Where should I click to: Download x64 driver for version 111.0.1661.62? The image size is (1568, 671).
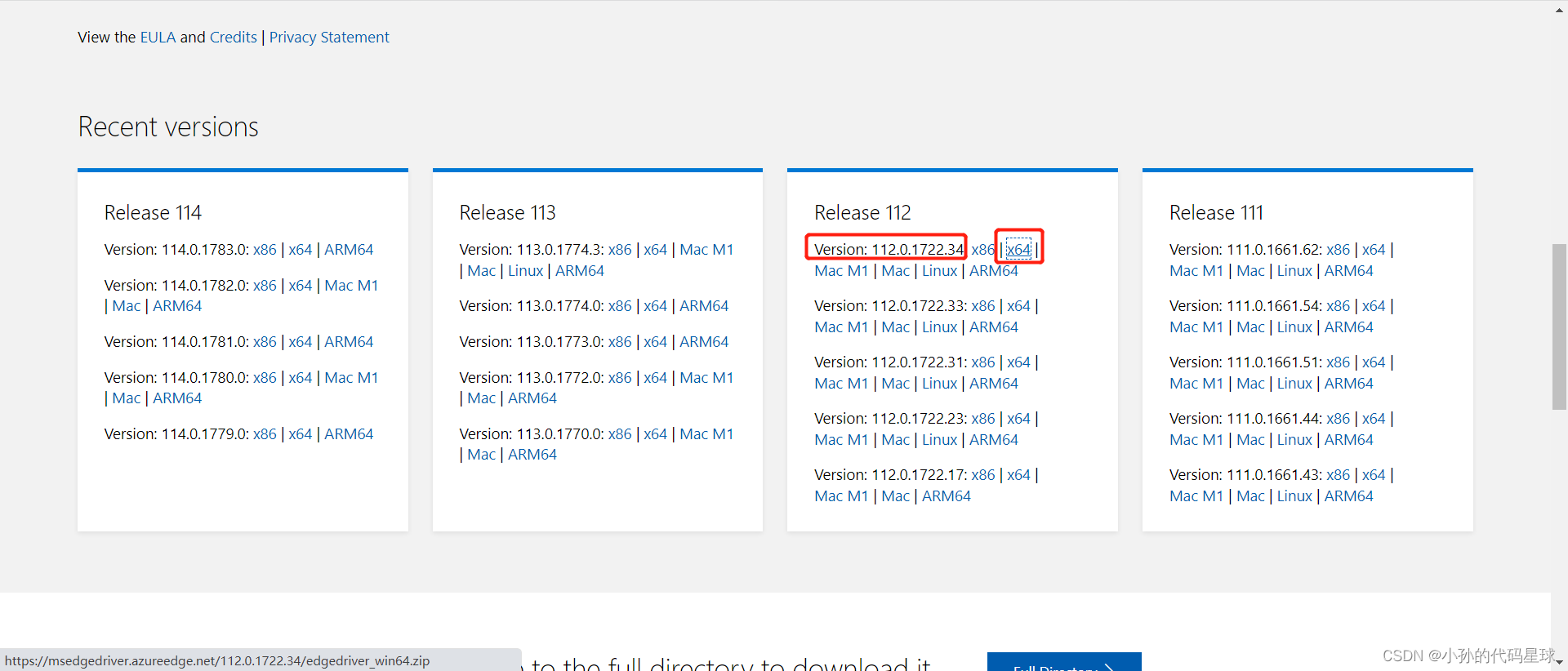pos(1374,250)
